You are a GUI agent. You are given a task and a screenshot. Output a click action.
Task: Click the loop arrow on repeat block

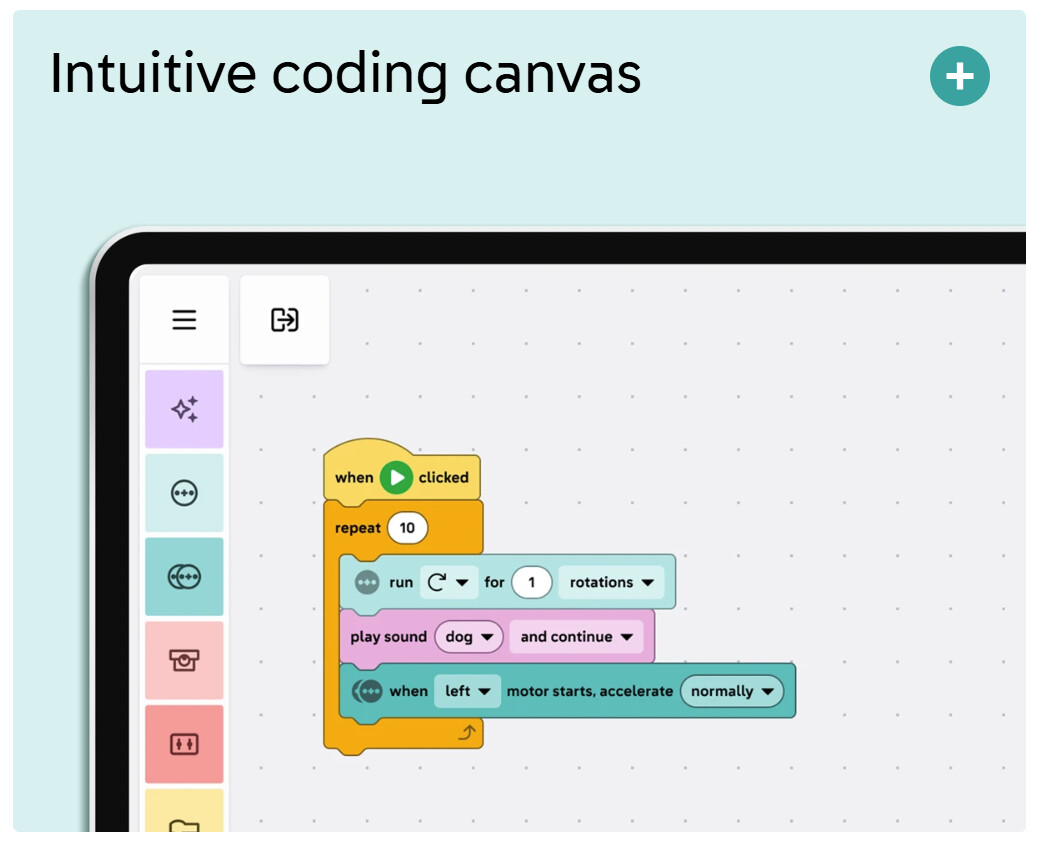click(x=466, y=733)
